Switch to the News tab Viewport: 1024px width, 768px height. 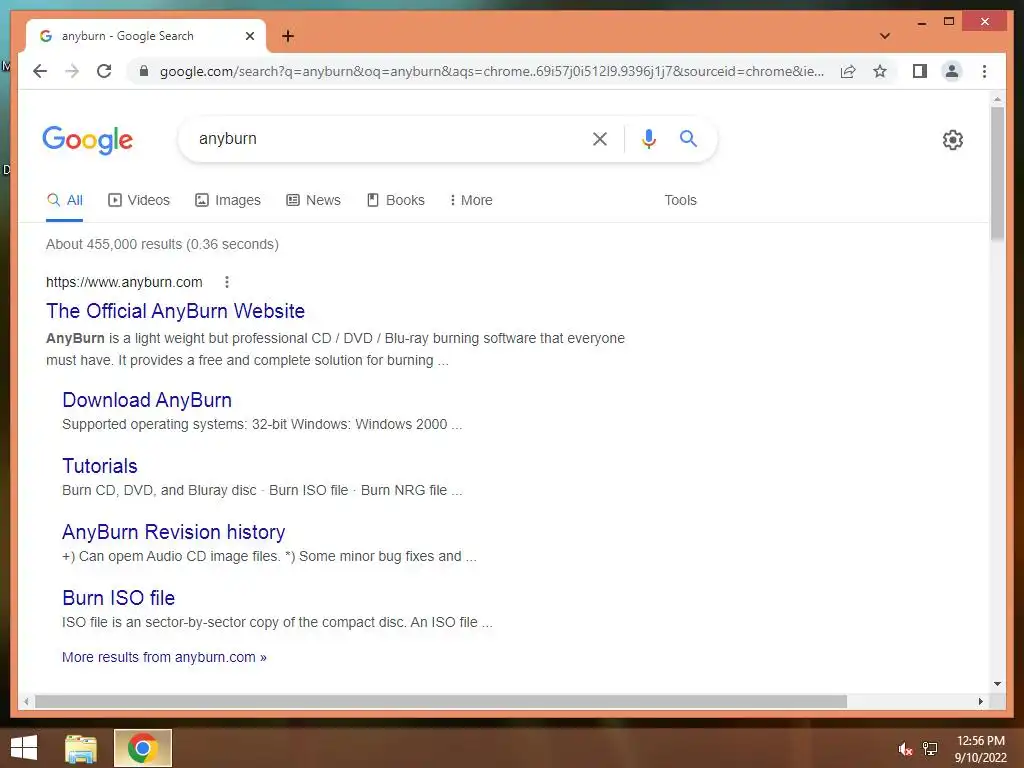point(313,200)
